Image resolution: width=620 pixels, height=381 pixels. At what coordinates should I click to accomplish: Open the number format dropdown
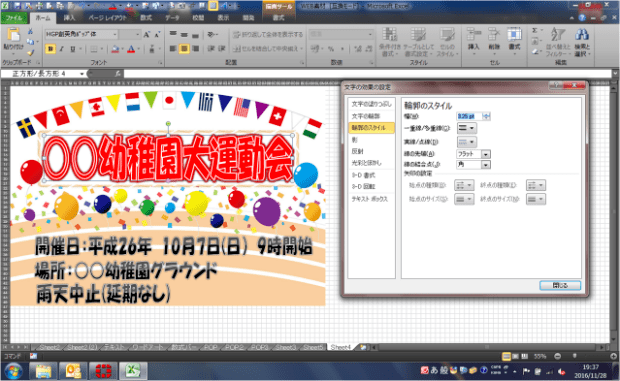pos(370,34)
